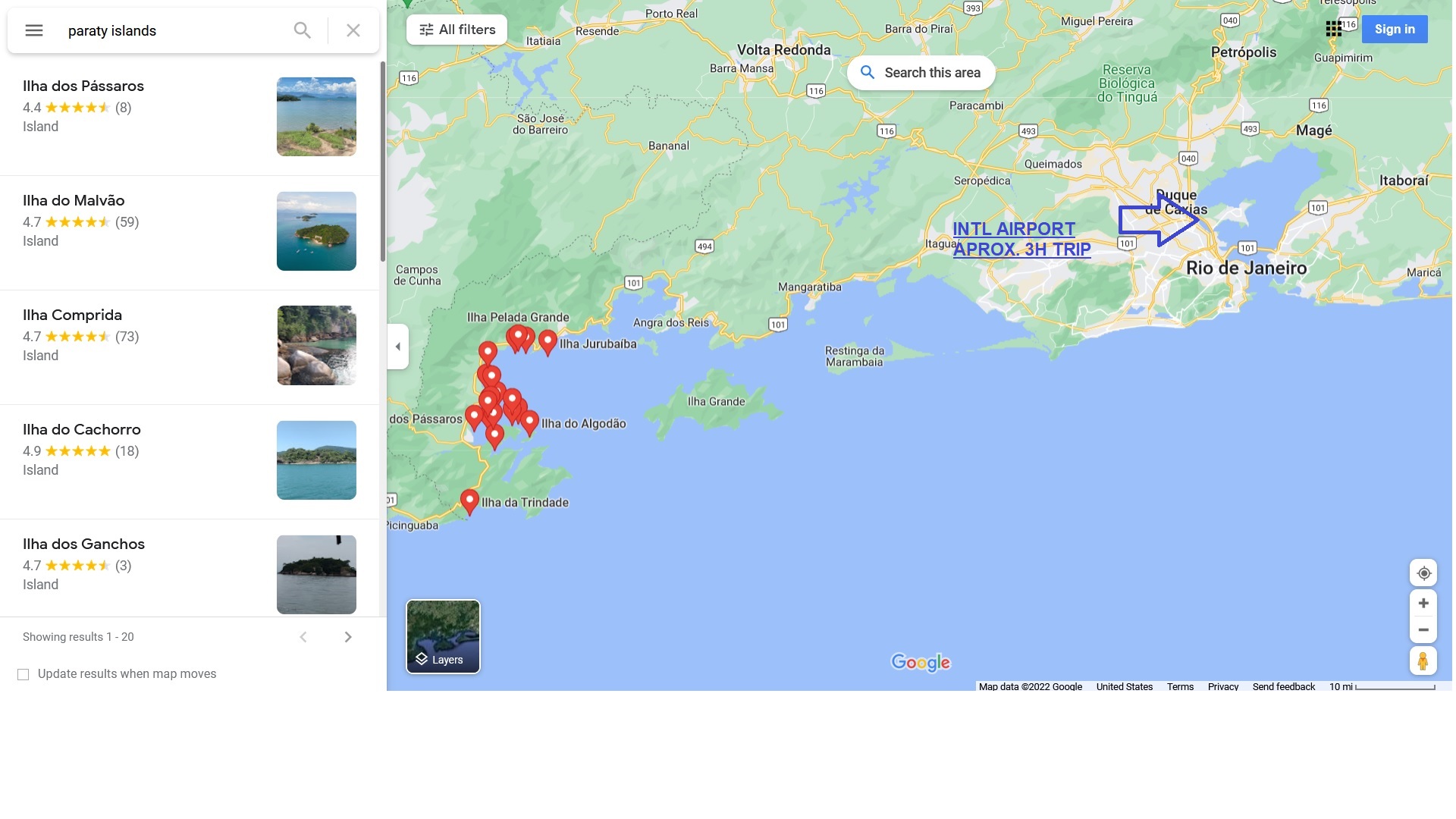Zoom out on the map
The width and height of the screenshot is (1456, 819).
[x=1423, y=630]
